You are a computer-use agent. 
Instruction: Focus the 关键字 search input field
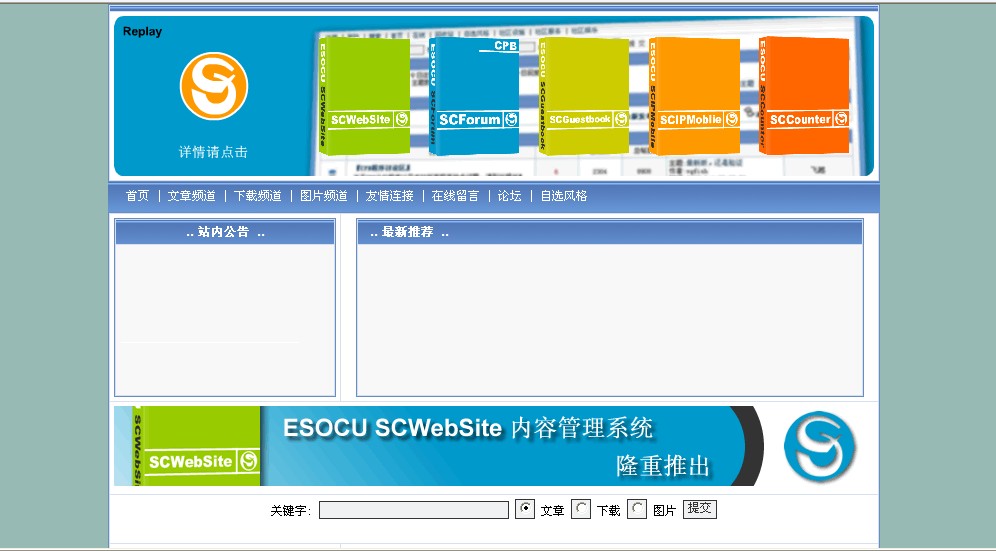pyautogui.click(x=414, y=510)
